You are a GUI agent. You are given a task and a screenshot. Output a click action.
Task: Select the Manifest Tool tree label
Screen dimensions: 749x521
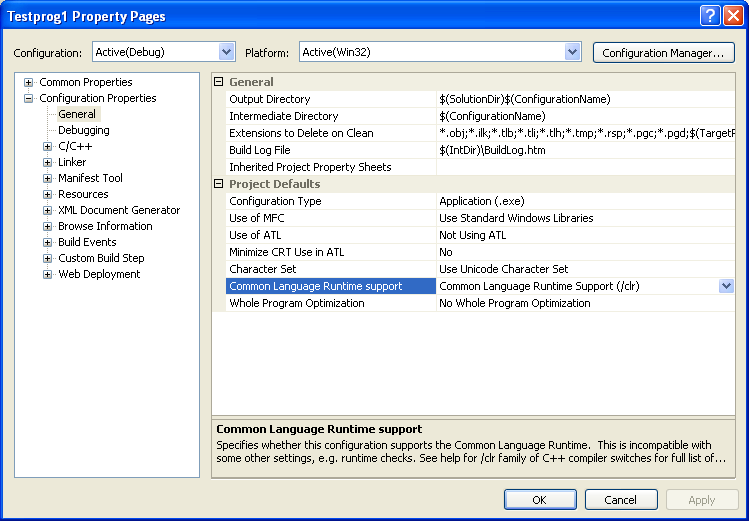click(x=90, y=178)
